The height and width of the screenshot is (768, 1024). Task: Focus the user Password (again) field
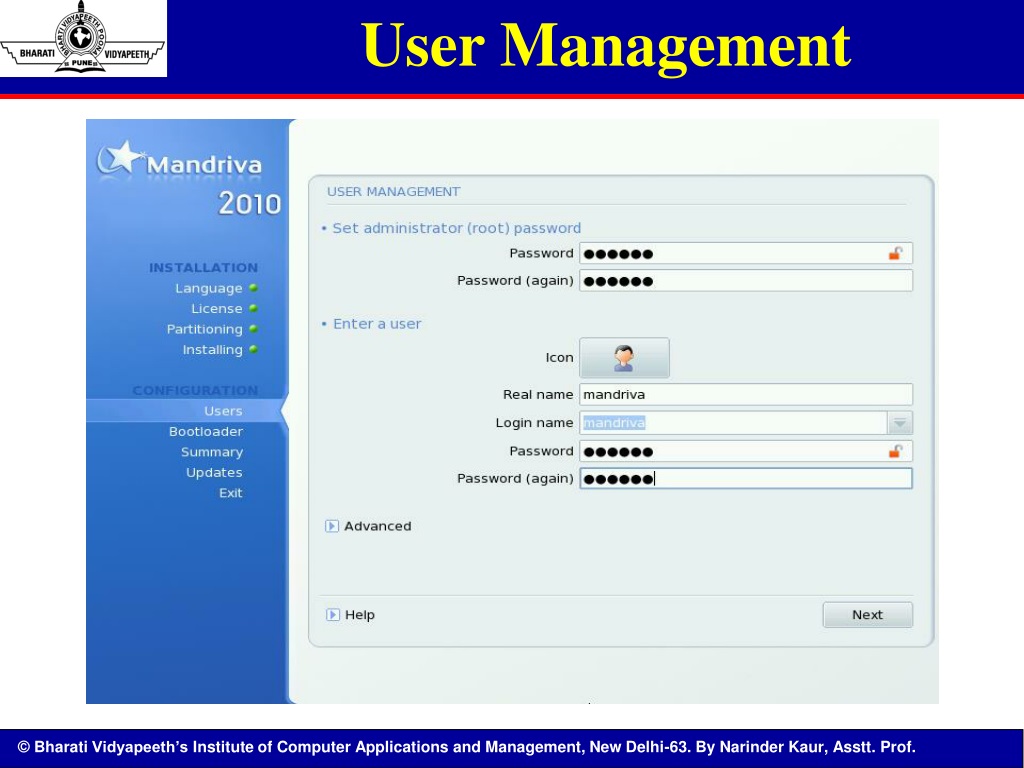[x=746, y=479]
